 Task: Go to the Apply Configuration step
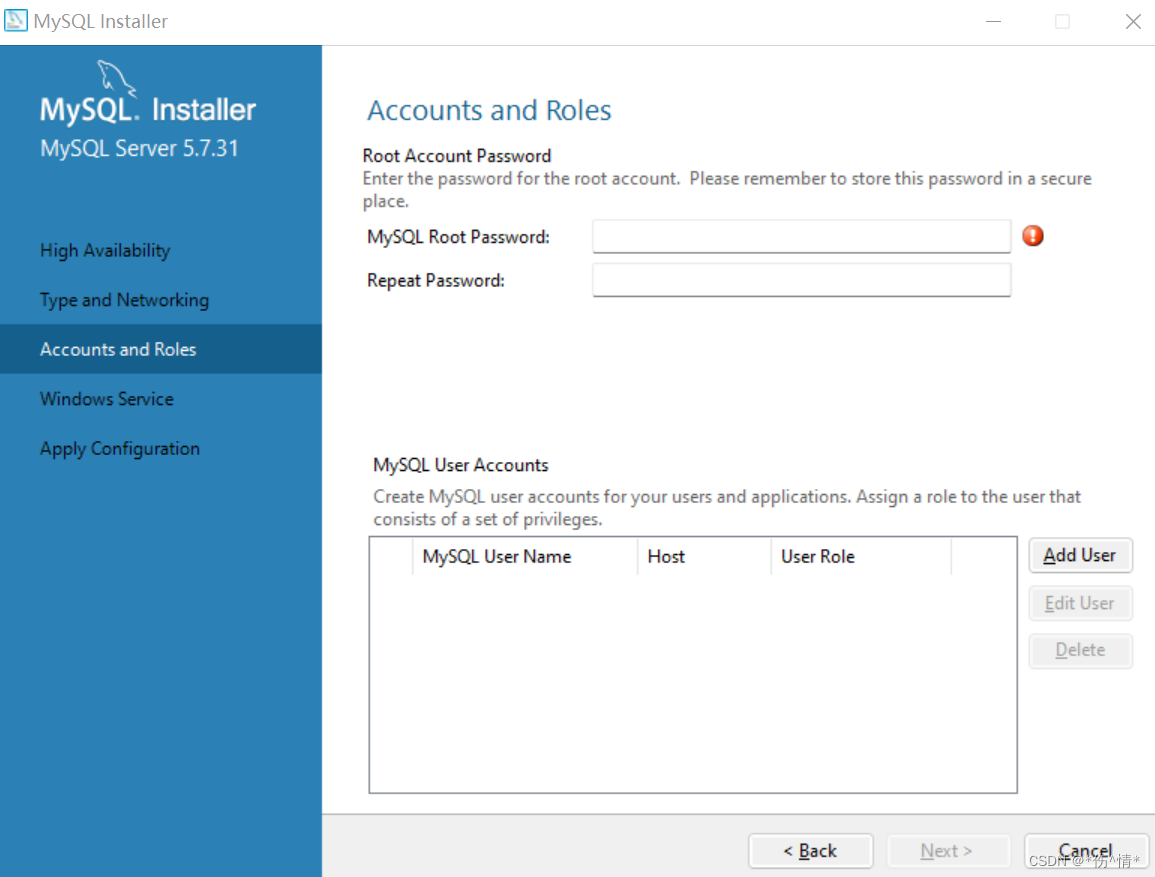pyautogui.click(x=119, y=448)
